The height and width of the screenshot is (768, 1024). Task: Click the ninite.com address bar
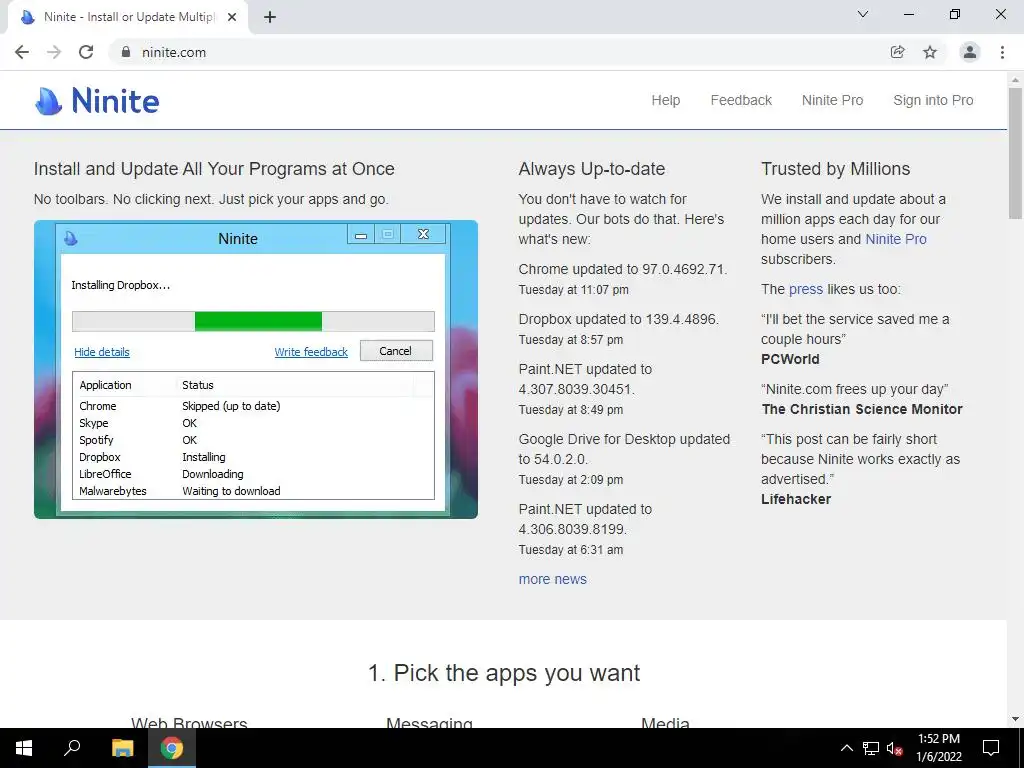503,52
